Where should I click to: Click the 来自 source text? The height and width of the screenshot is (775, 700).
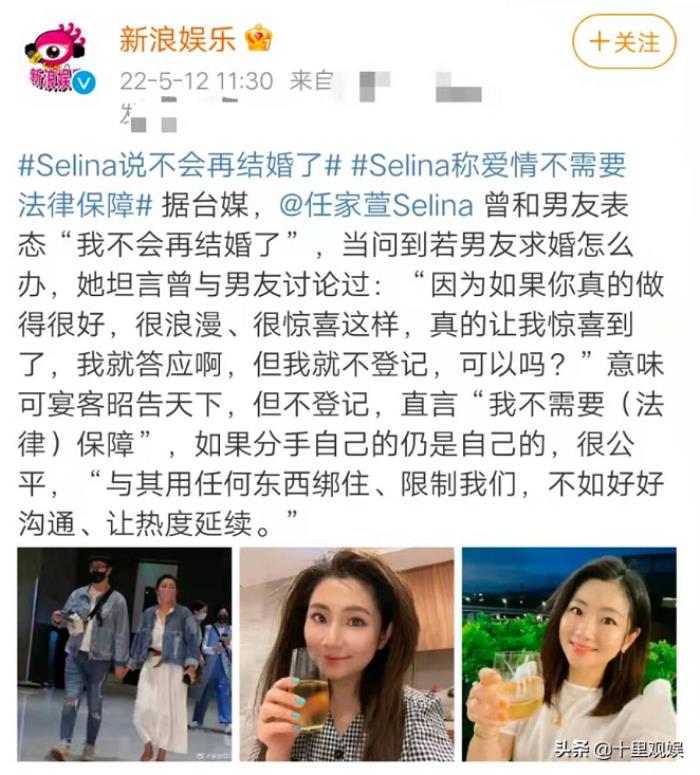click(x=310, y=81)
